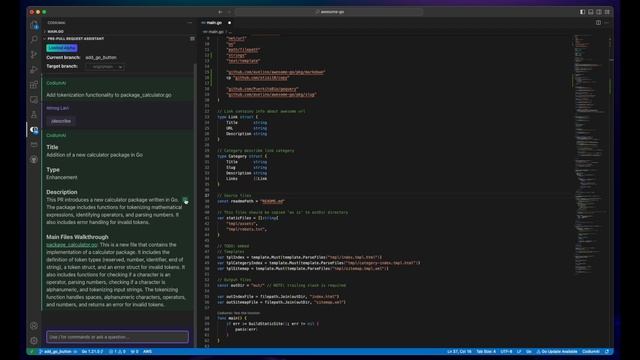
Task: Split the editor right
Action: 598,23
